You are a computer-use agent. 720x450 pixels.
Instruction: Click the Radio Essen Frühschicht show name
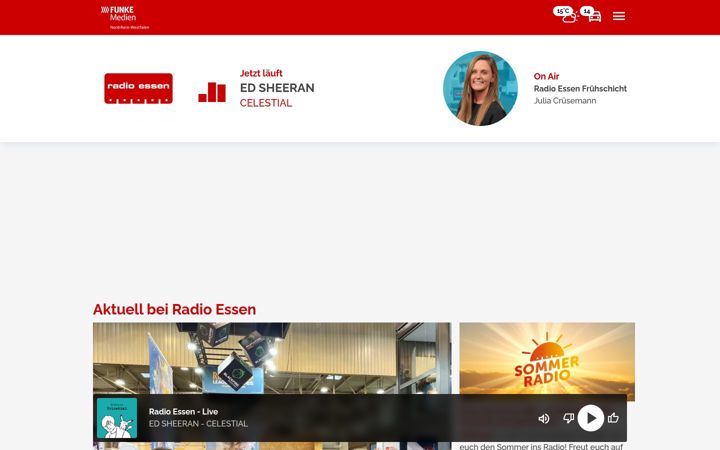click(x=580, y=89)
